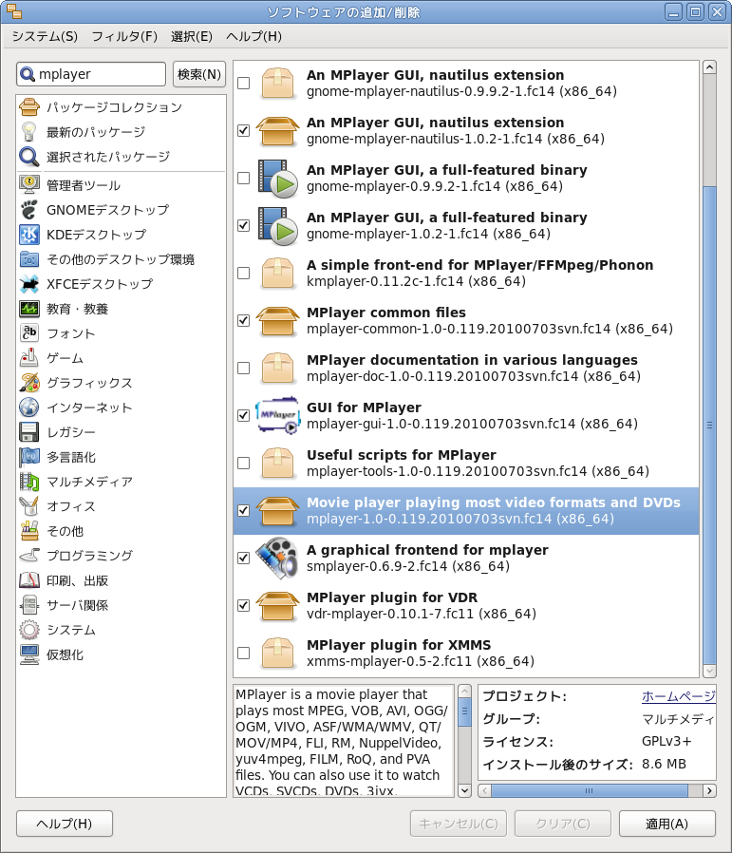
Task: Click the details pane horizontal scrollbar
Action: pos(590,790)
